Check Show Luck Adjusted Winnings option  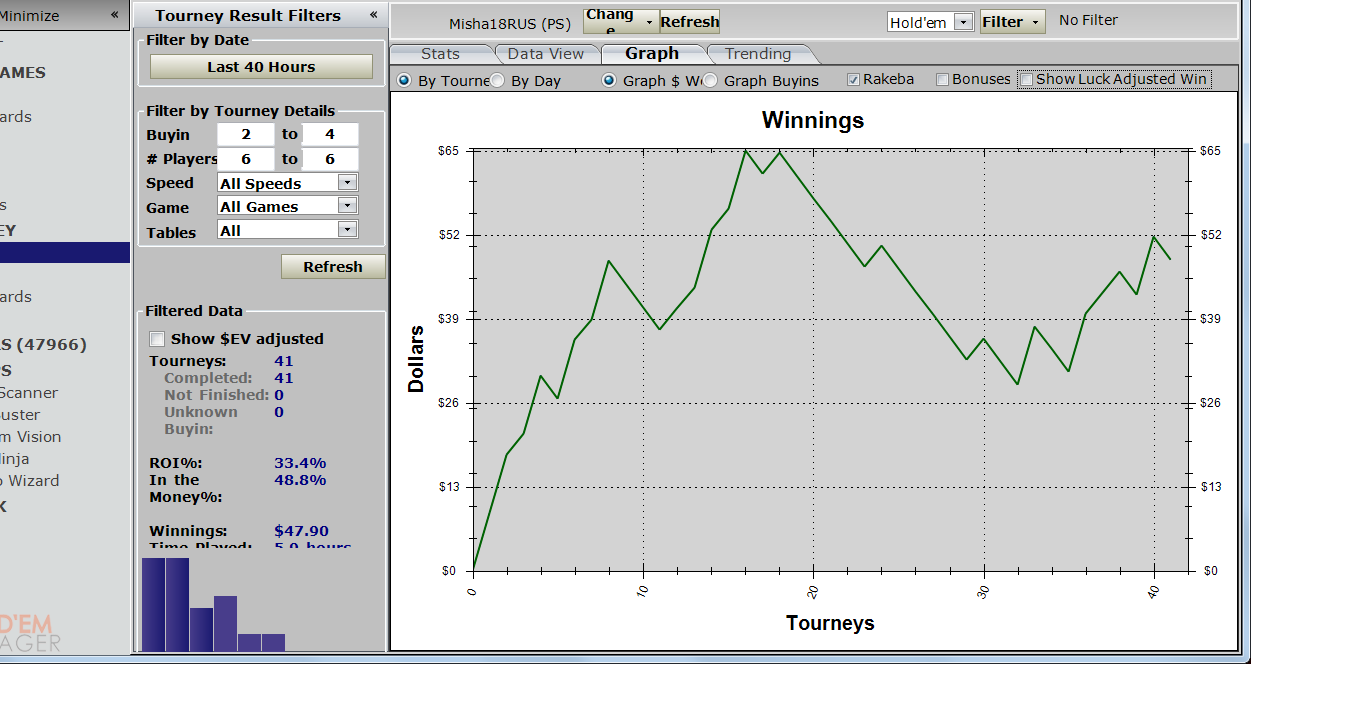point(1026,80)
